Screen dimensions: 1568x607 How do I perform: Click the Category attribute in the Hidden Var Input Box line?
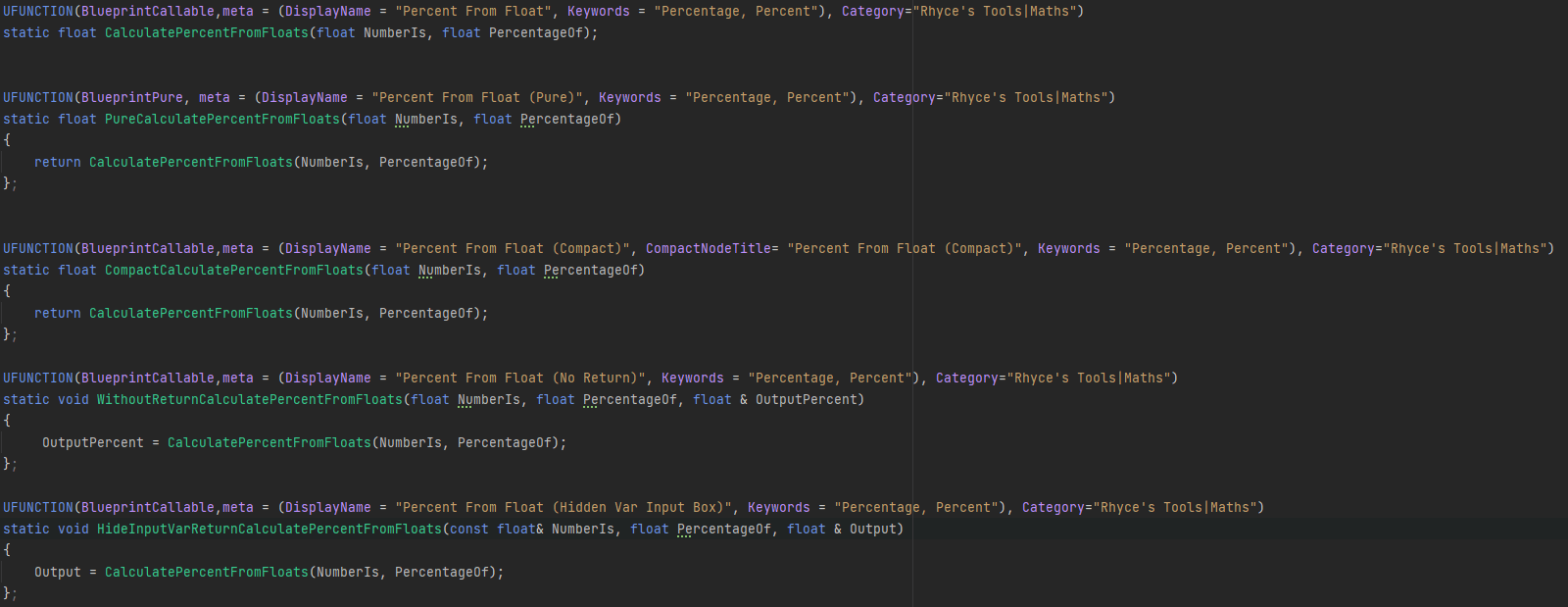[1053, 507]
